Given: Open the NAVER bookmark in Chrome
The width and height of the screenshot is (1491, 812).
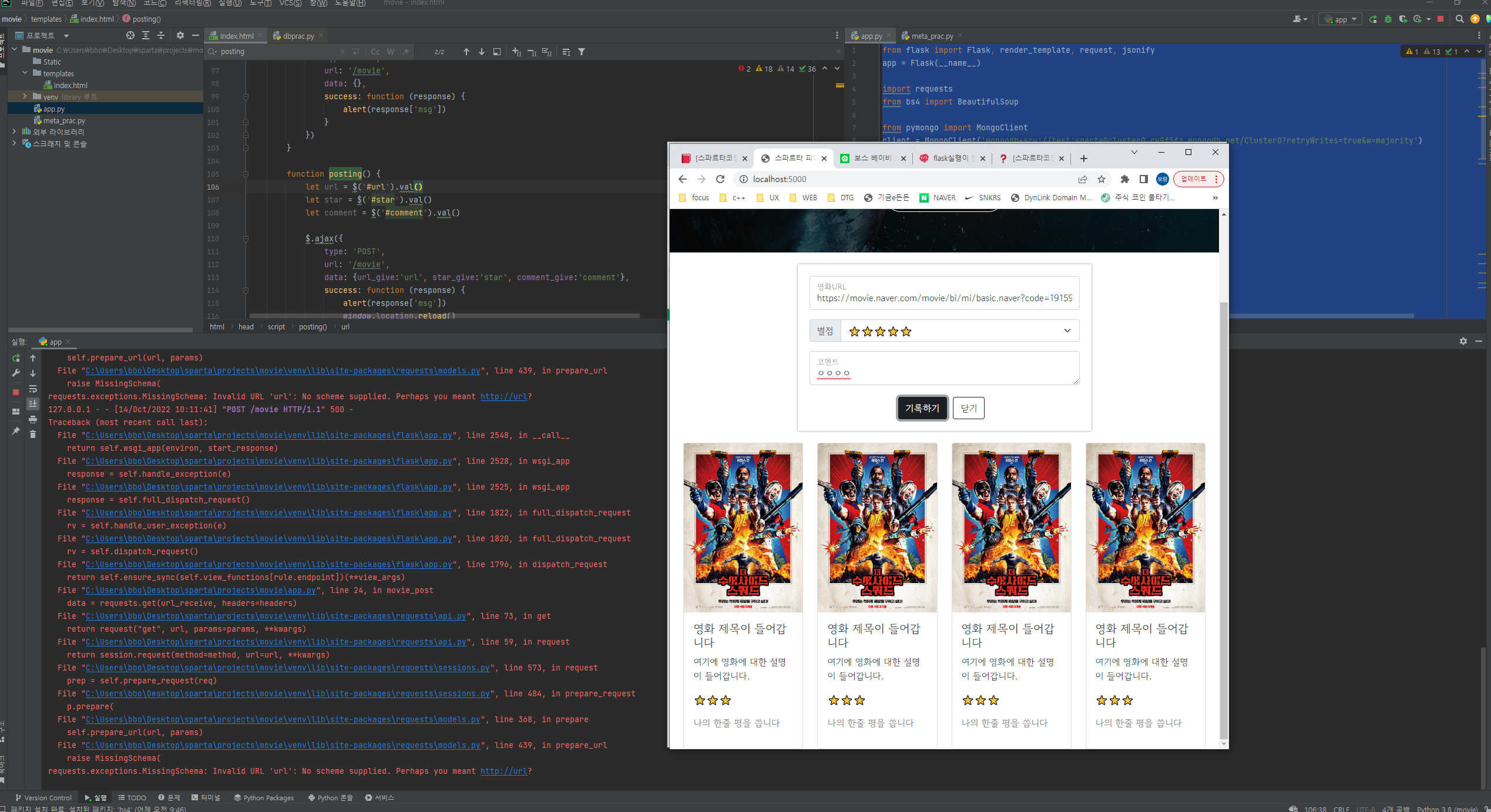Looking at the screenshot, I should (938, 198).
